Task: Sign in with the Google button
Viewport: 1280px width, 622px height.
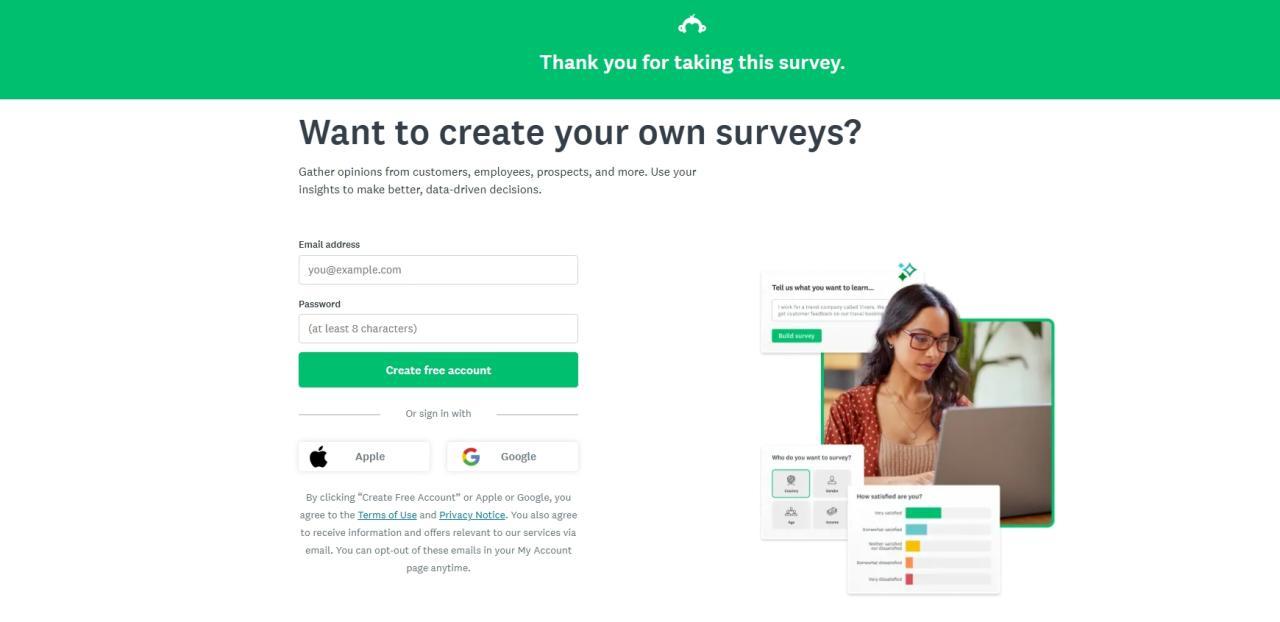Action: click(x=512, y=457)
